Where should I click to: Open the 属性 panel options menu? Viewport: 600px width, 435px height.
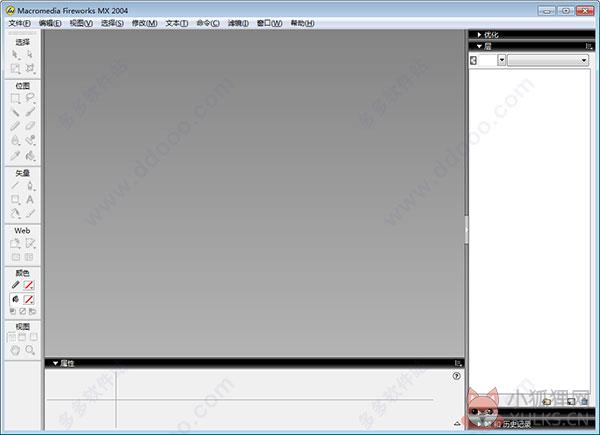(x=458, y=363)
